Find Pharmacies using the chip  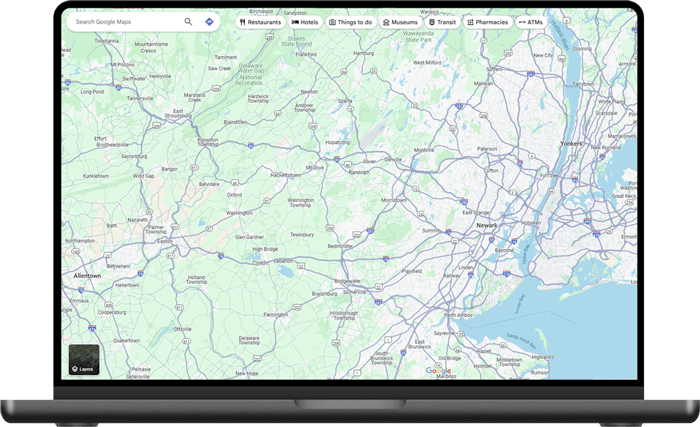[x=488, y=22]
